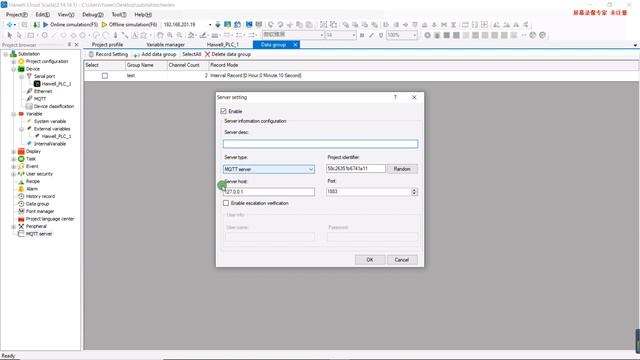Open the Tool menu
The image size is (640, 360).
(119, 14)
